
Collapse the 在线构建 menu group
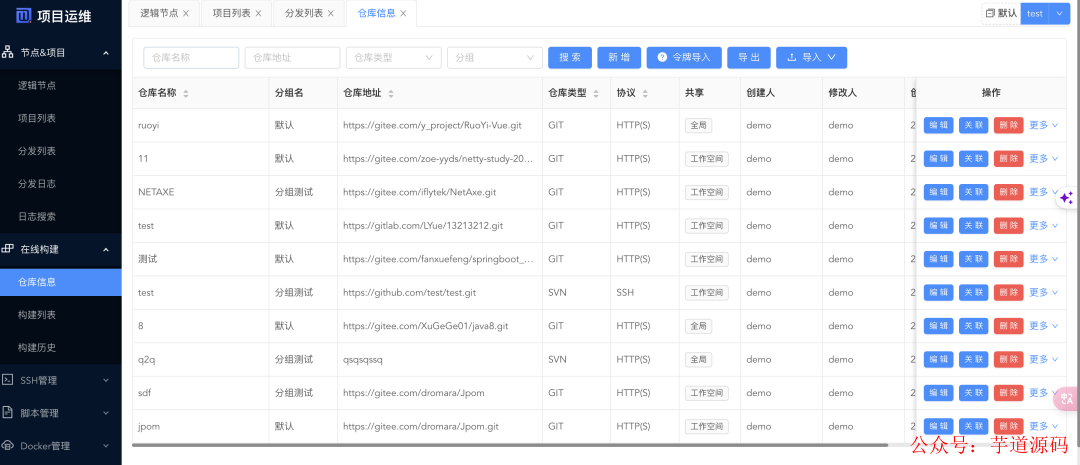pyautogui.click(x=105, y=249)
